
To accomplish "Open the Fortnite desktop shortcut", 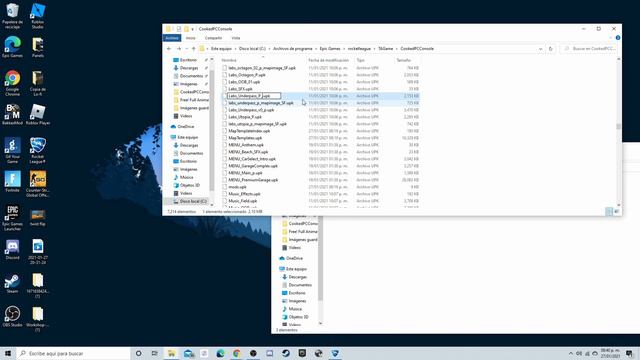I will (x=12, y=182).
